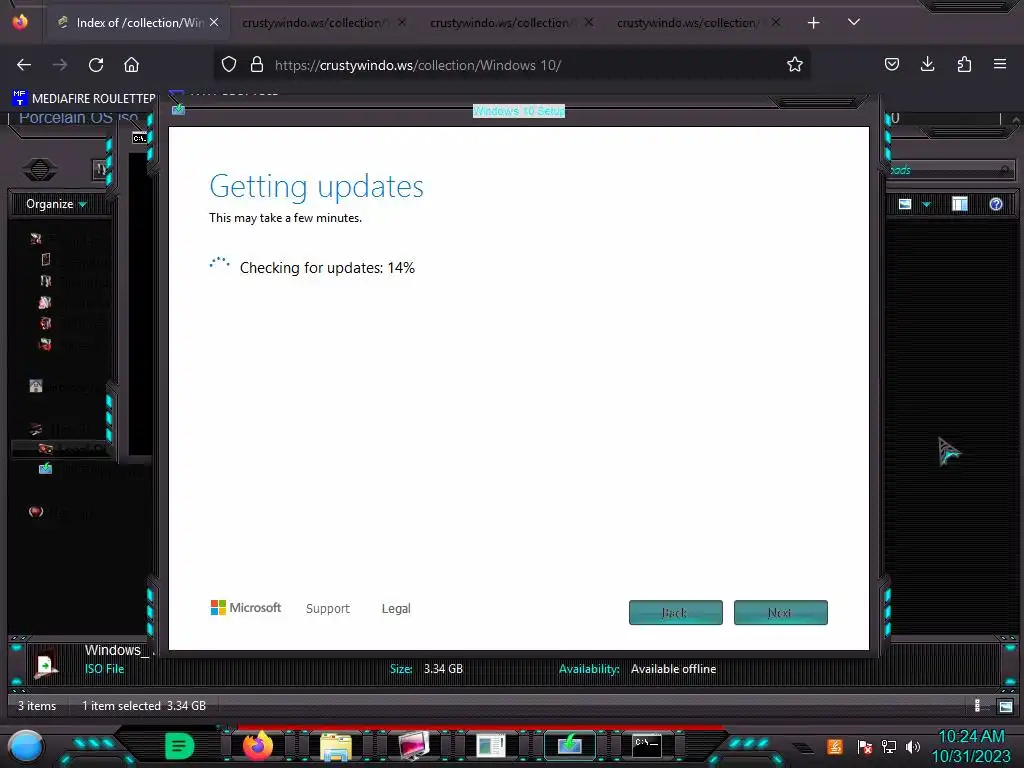Open Explorer change view dropdown arrow

926,204
